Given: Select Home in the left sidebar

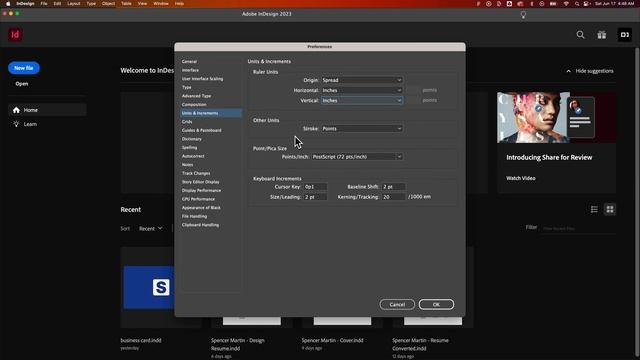Looking at the screenshot, I should pyautogui.click(x=47, y=110).
